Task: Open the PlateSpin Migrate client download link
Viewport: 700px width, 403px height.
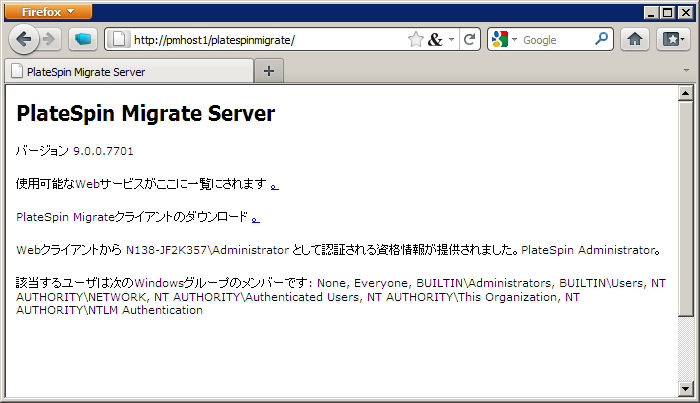Action: [x=255, y=219]
